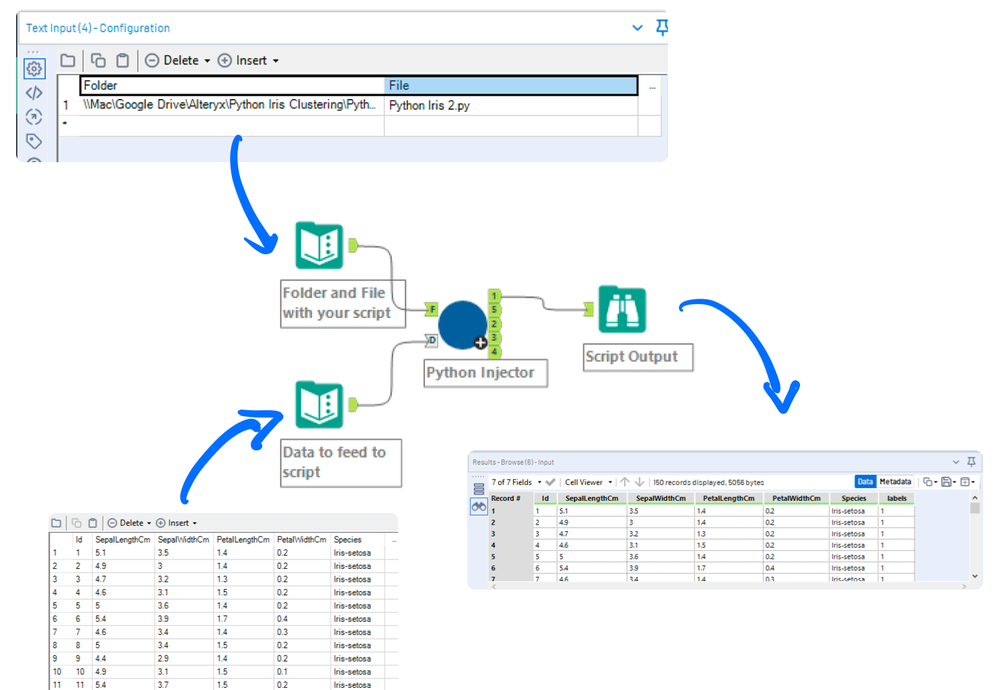Click the Results horizontal scrollbar right arrow

(x=963, y=586)
